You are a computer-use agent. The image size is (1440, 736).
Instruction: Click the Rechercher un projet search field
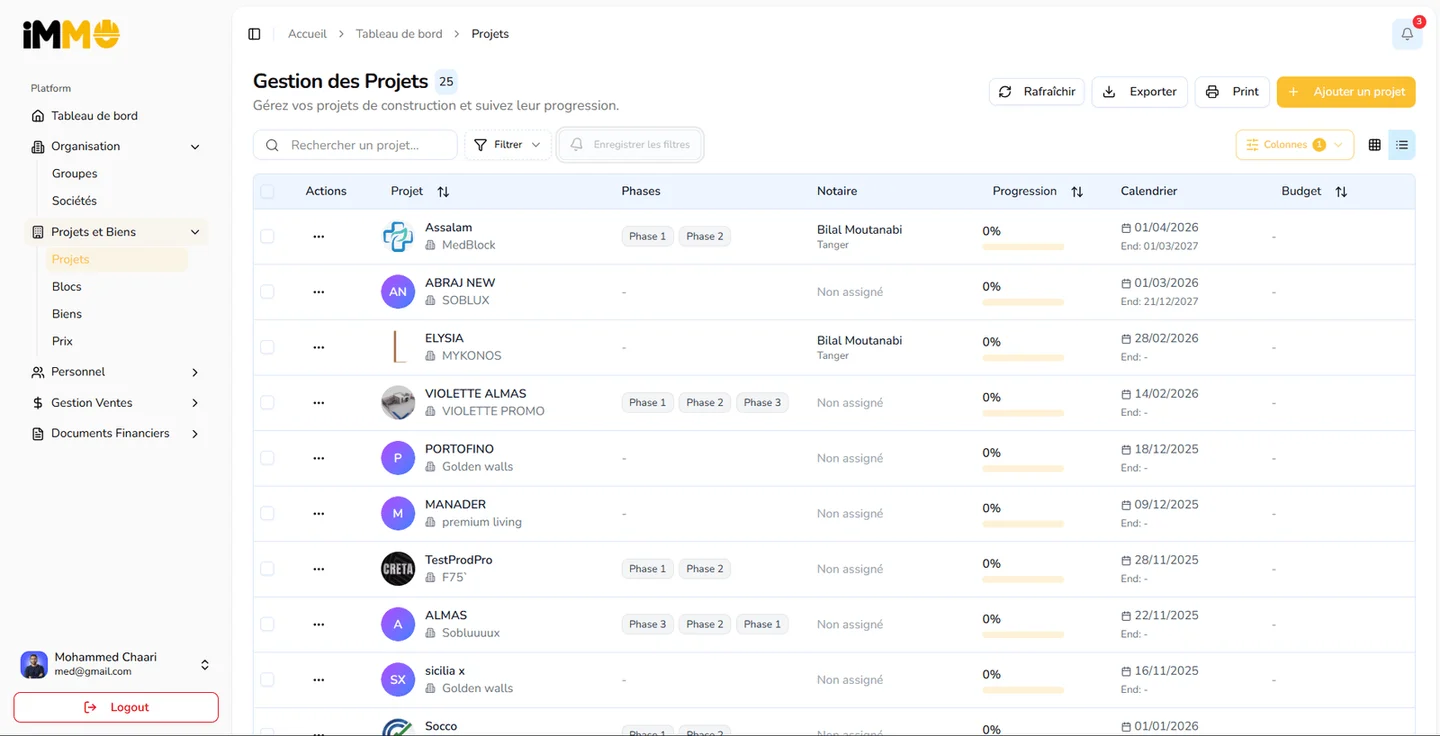pos(355,145)
